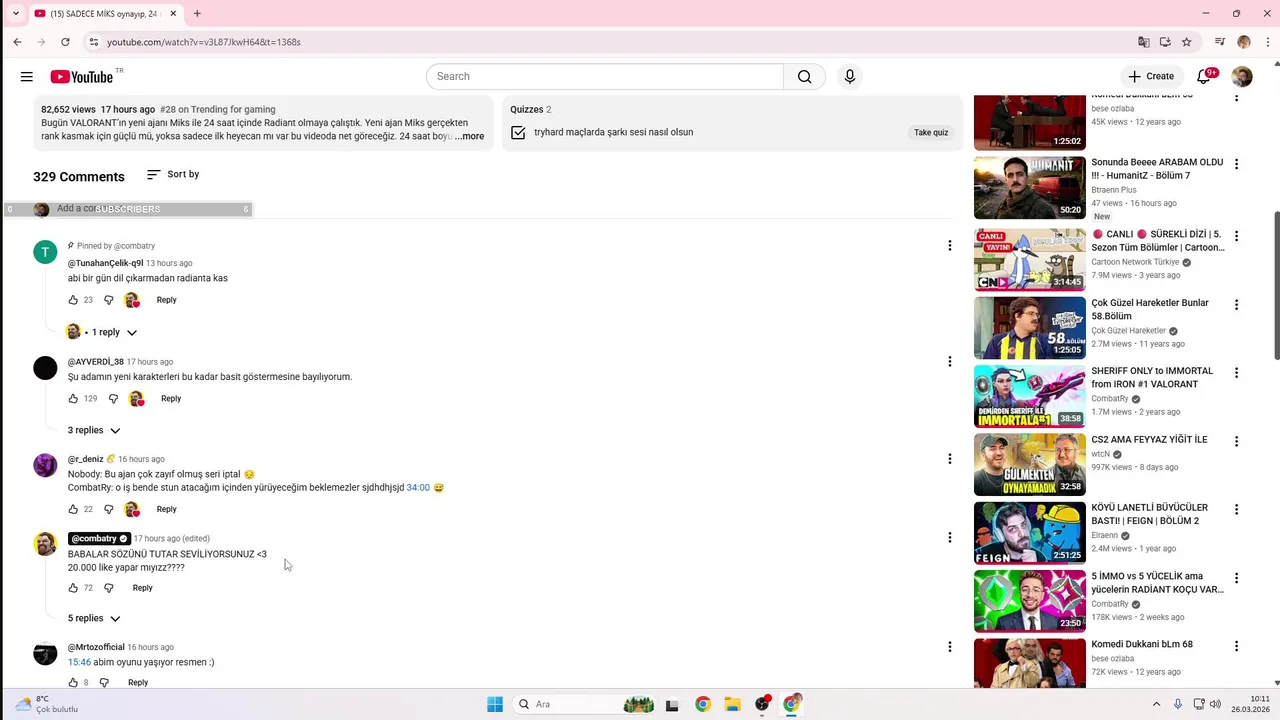Reload the page in the browser
This screenshot has width=1280, height=720.
(x=65, y=42)
